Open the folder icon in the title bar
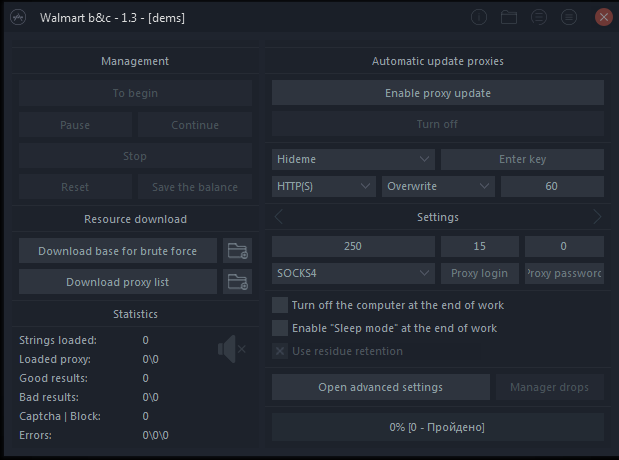This screenshot has height=460, width=619. click(509, 17)
